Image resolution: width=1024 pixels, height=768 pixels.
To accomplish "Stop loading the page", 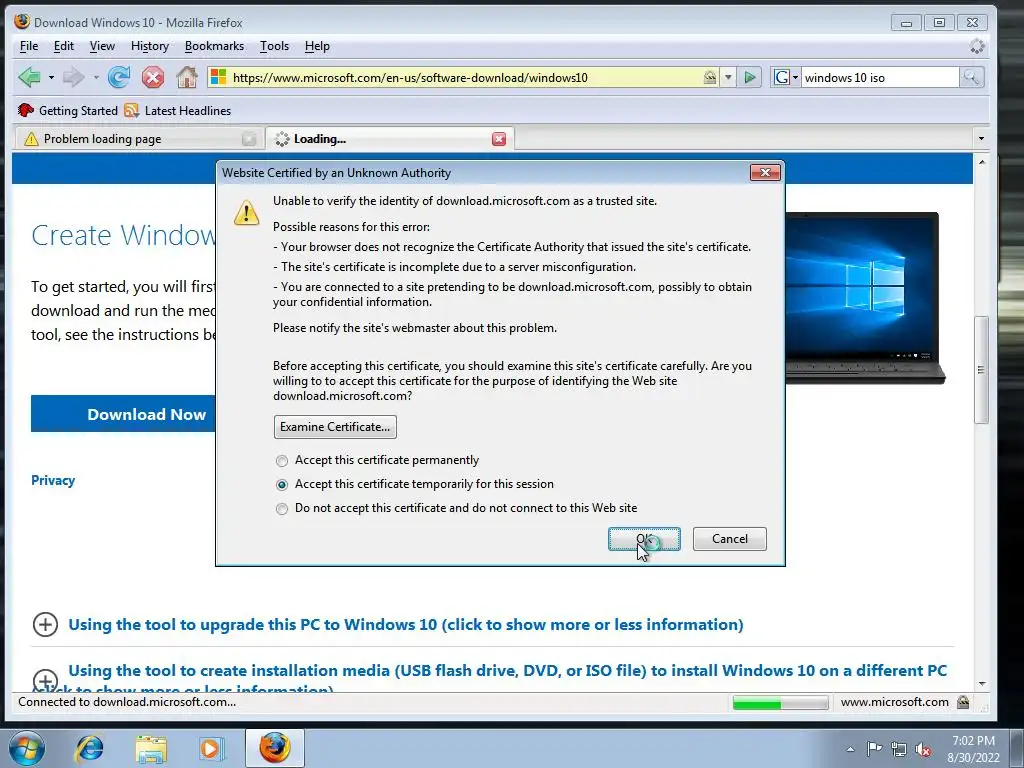I will point(153,78).
